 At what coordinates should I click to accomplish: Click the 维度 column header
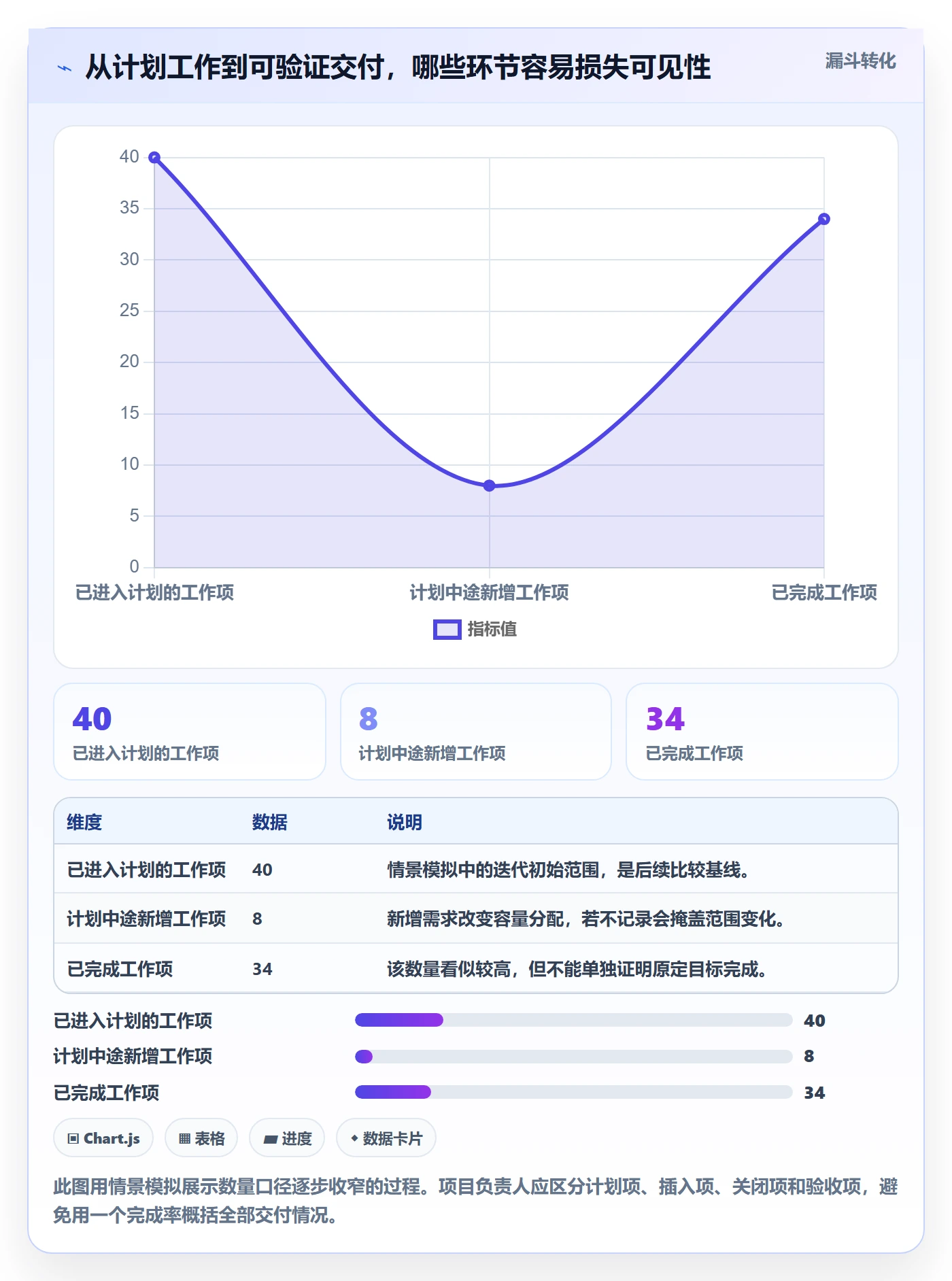click(x=84, y=822)
